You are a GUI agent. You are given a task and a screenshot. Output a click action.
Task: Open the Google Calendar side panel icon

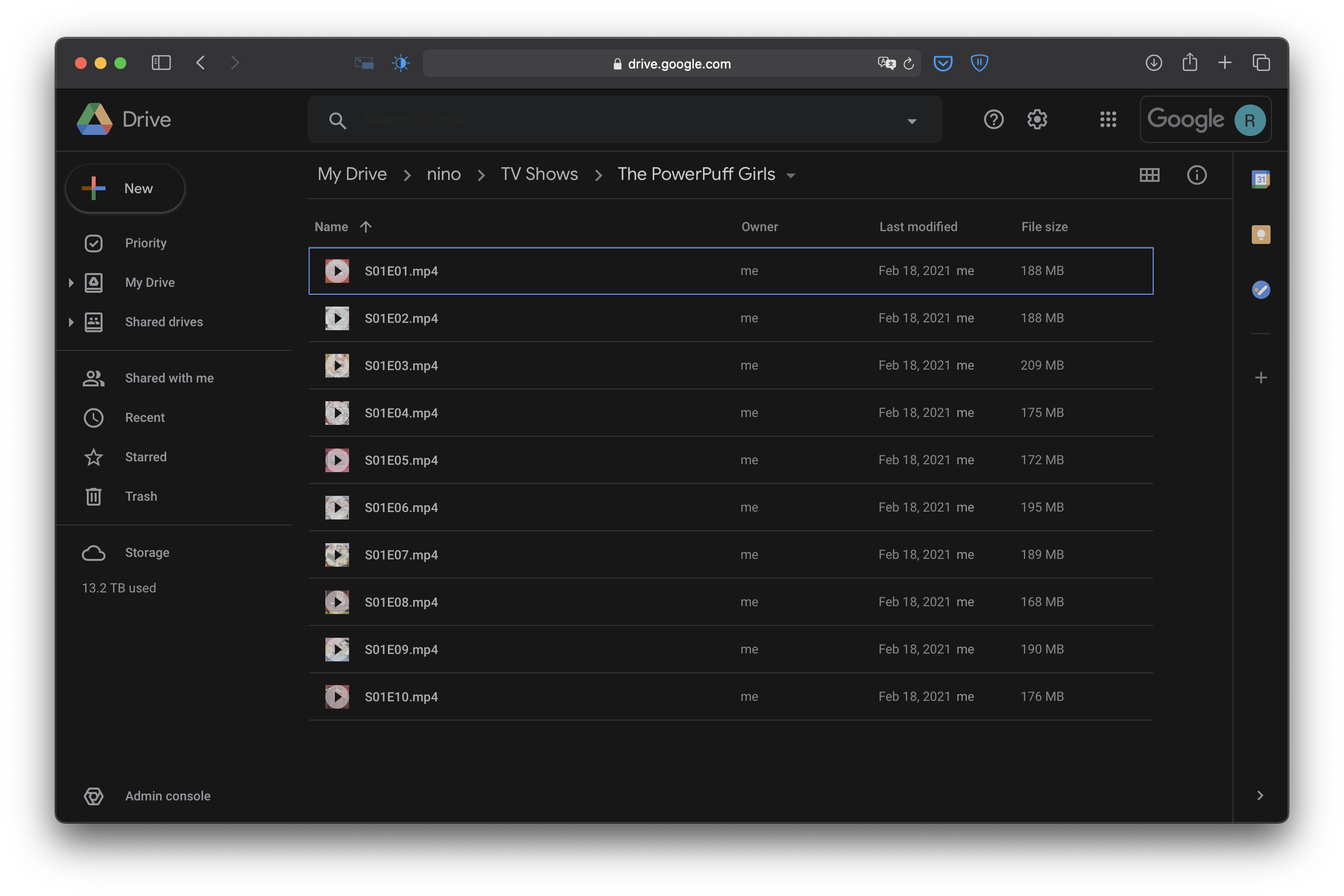click(1261, 179)
